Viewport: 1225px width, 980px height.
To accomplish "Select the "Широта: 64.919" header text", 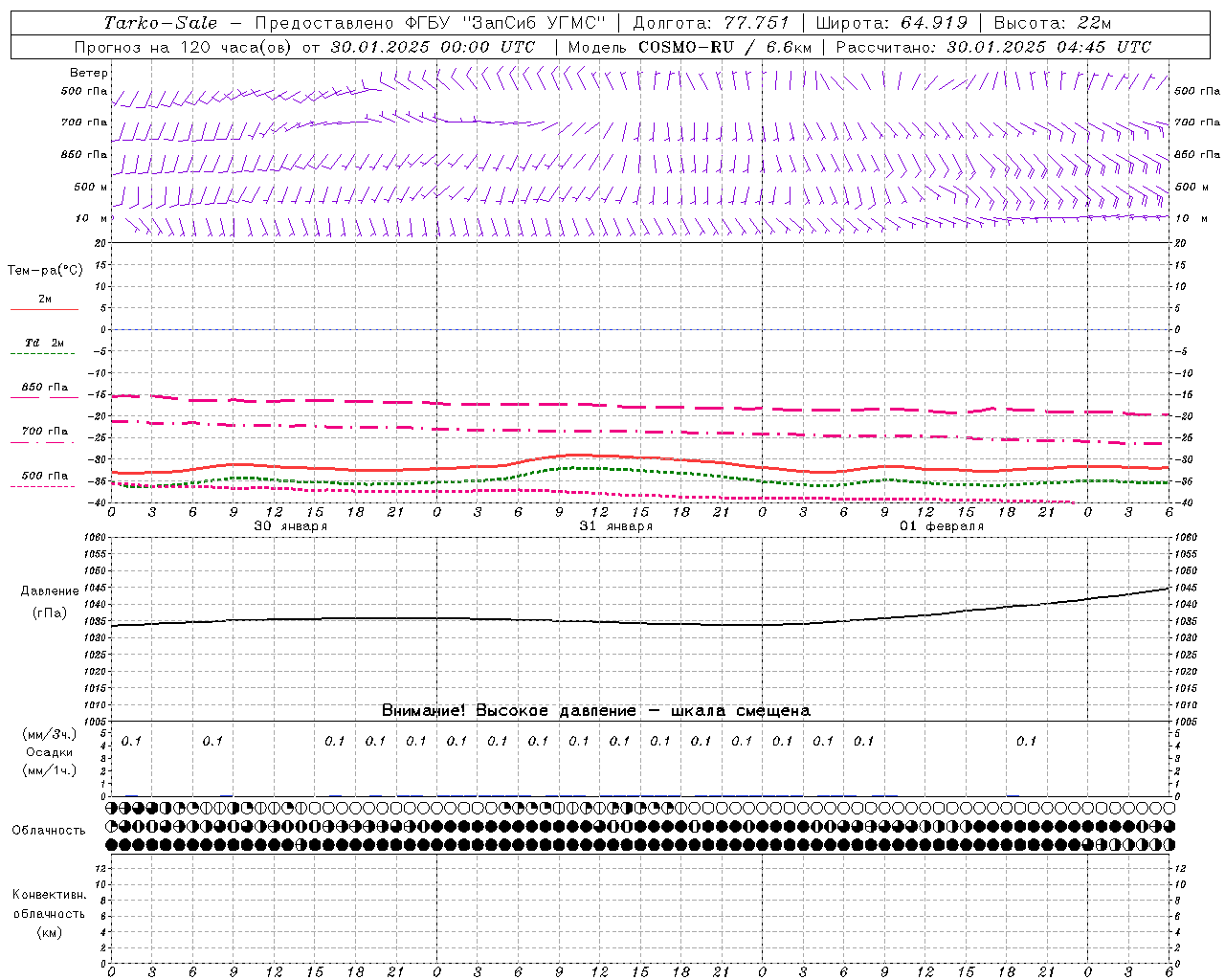I will click(892, 23).
